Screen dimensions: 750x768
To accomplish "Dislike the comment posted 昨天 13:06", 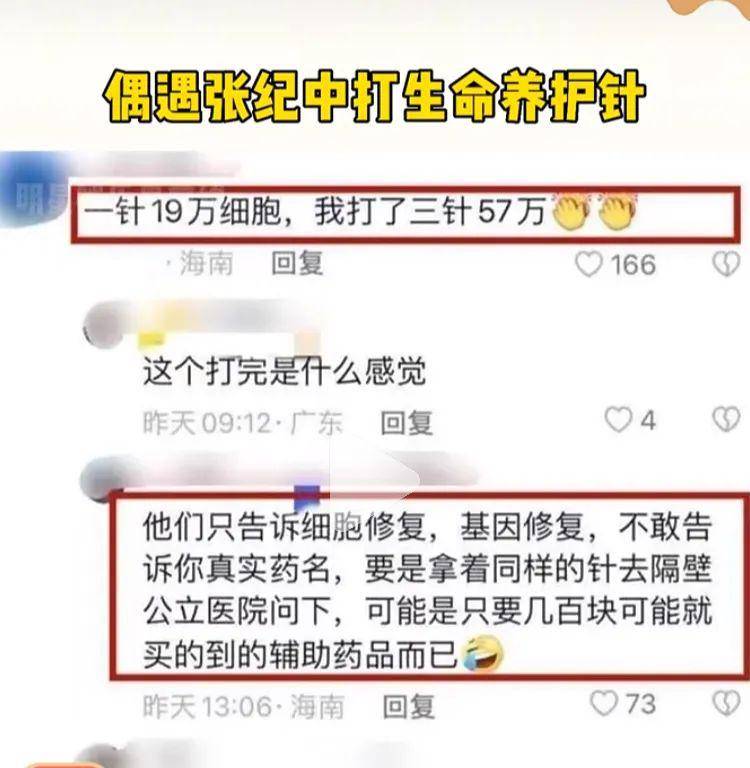I will tap(726, 704).
